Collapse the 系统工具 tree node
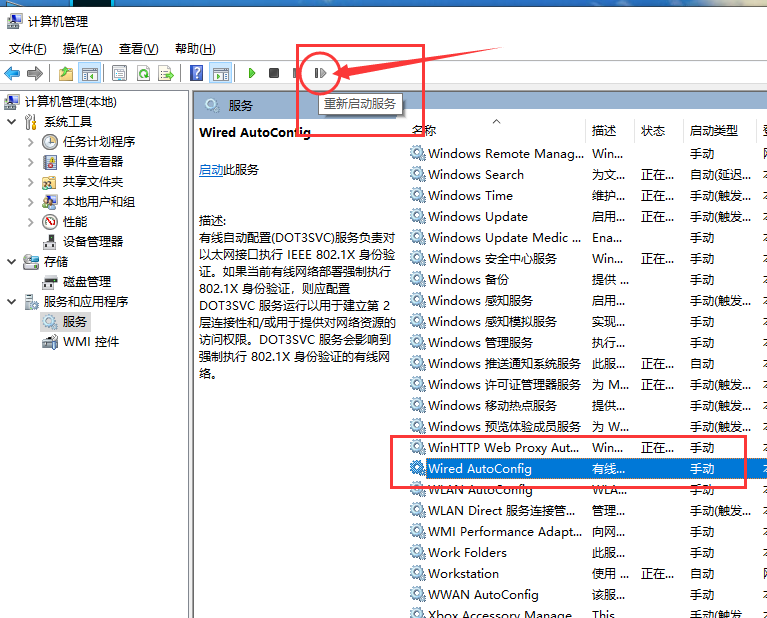This screenshot has width=767, height=618. pyautogui.click(x=12, y=122)
